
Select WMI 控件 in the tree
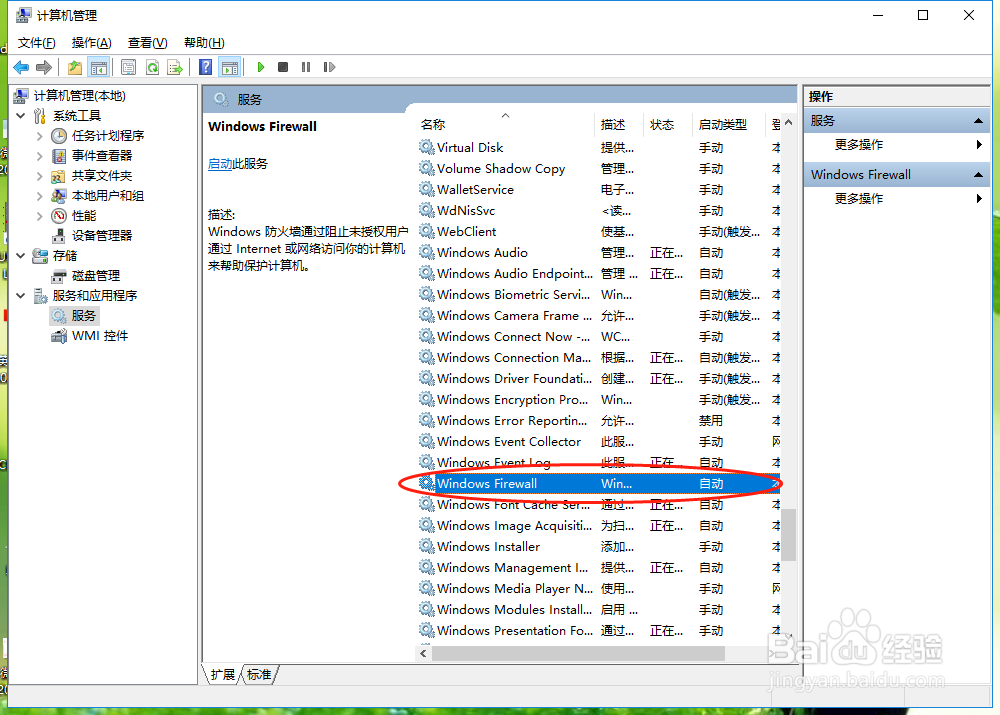(x=100, y=336)
